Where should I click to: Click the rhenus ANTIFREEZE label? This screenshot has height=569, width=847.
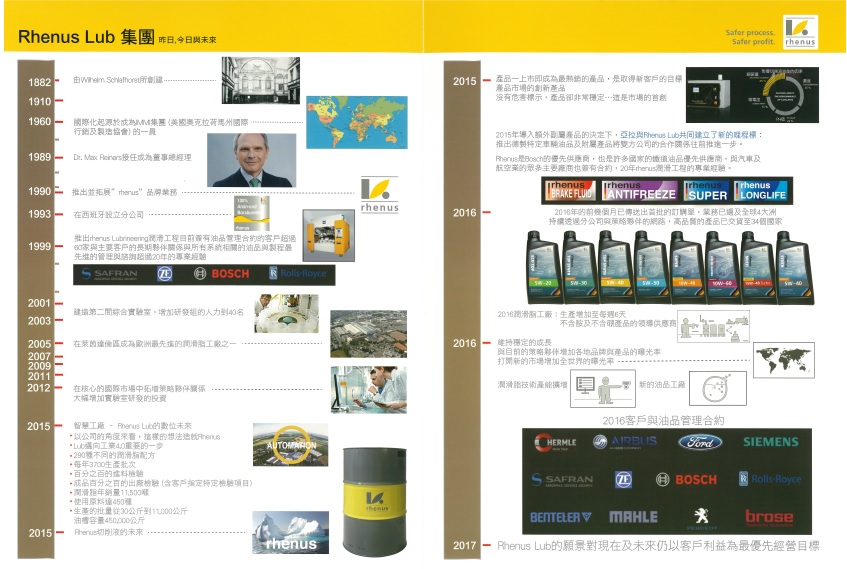[640, 190]
